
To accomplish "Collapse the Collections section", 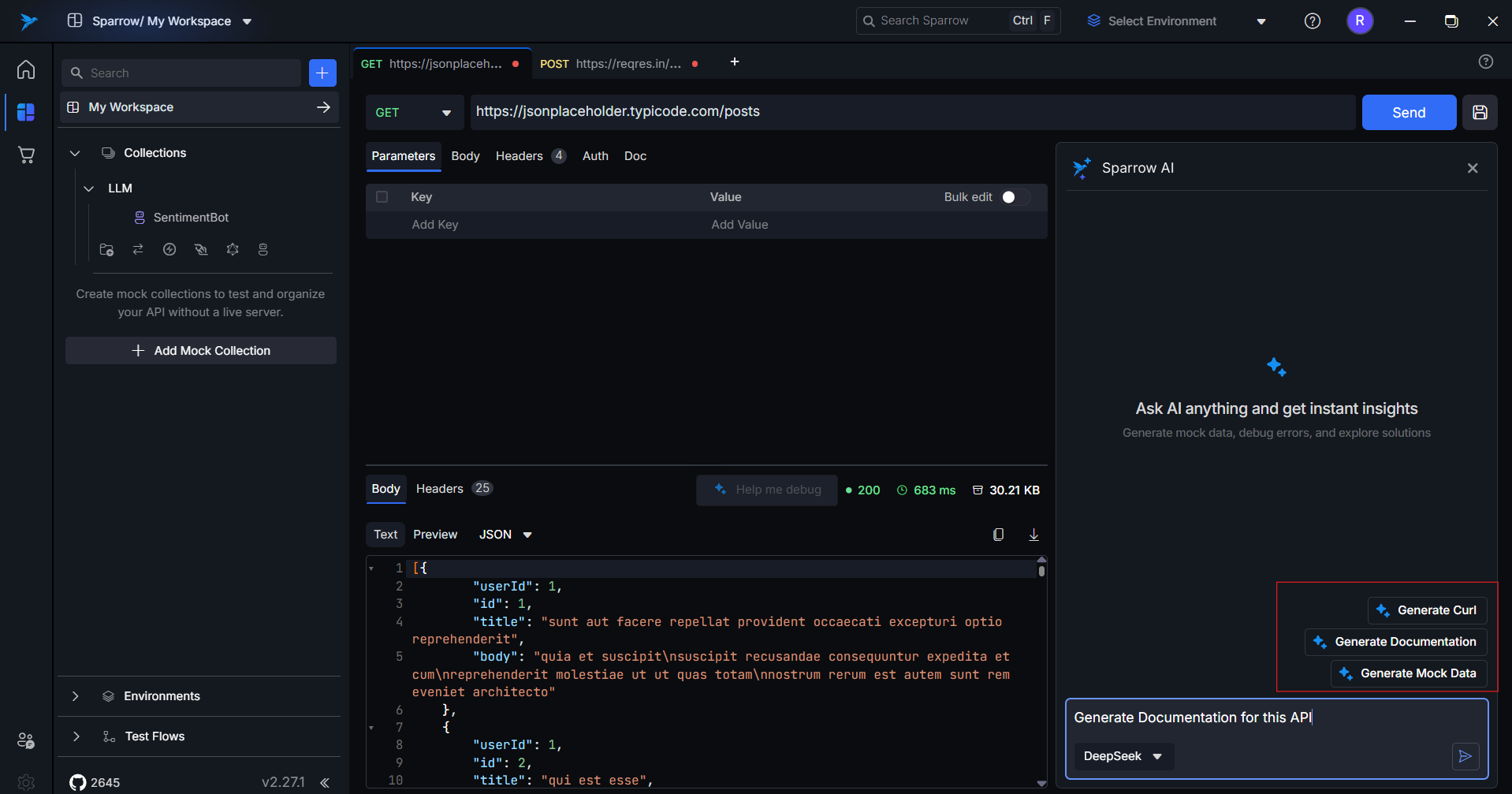I will pos(75,153).
